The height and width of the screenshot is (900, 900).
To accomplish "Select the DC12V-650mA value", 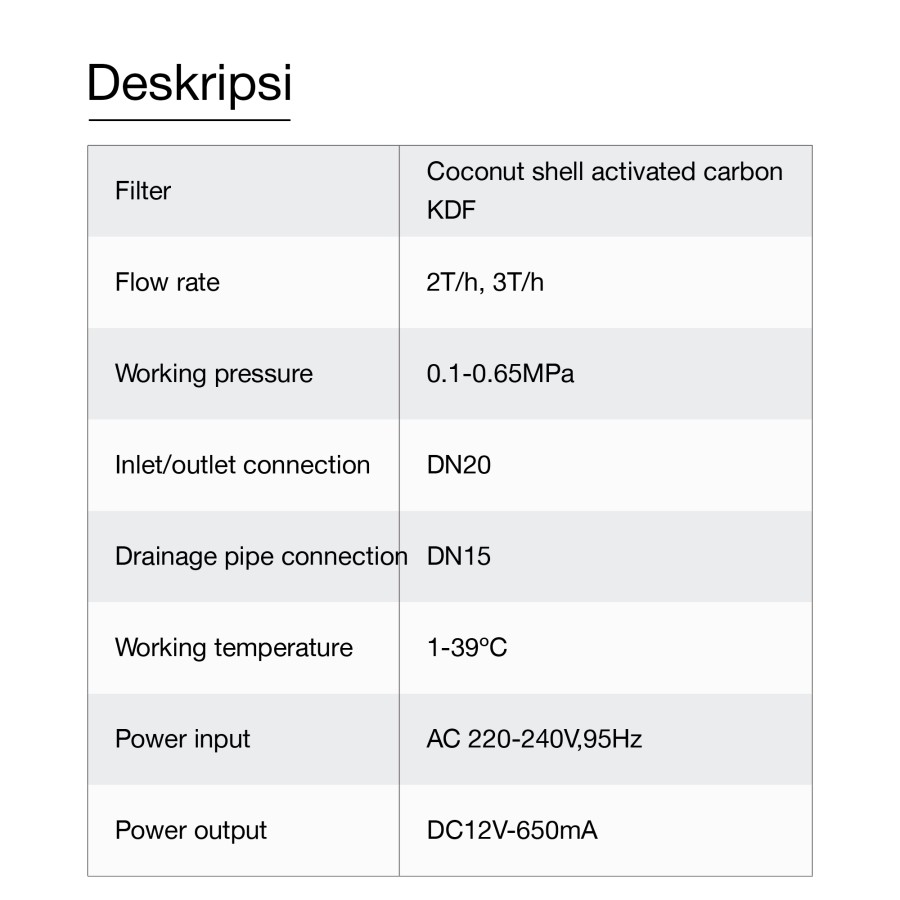I will point(512,830).
